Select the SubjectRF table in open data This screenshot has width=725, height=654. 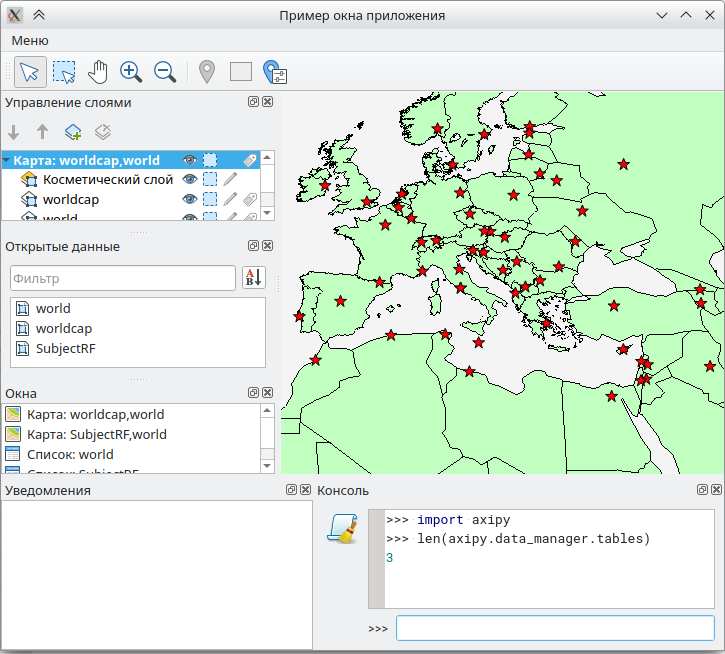tap(66, 348)
